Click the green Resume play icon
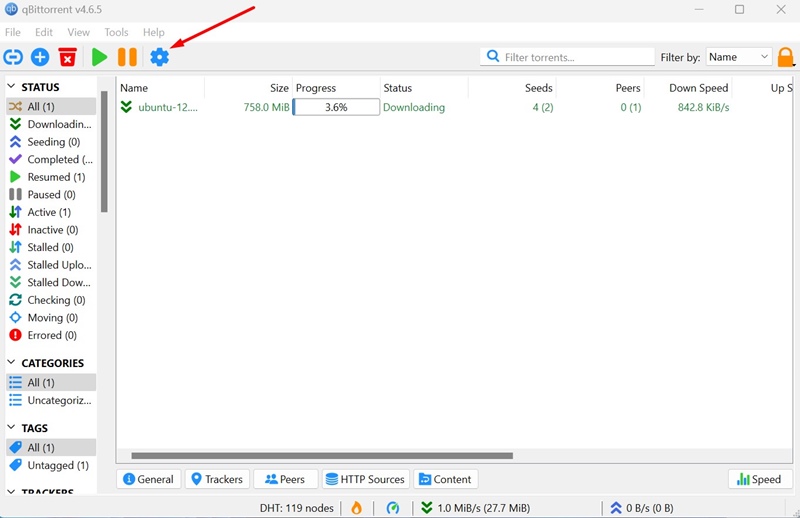The image size is (800, 518). pyautogui.click(x=99, y=57)
